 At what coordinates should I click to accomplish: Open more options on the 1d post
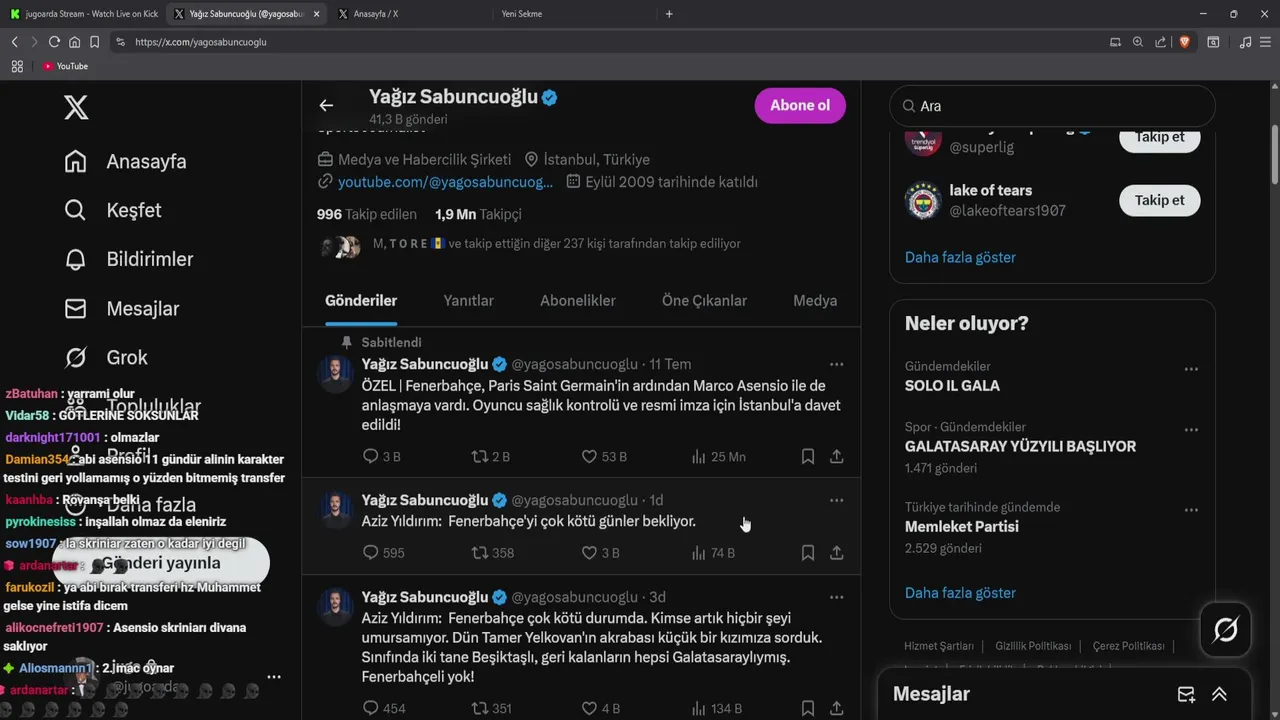[x=837, y=500]
